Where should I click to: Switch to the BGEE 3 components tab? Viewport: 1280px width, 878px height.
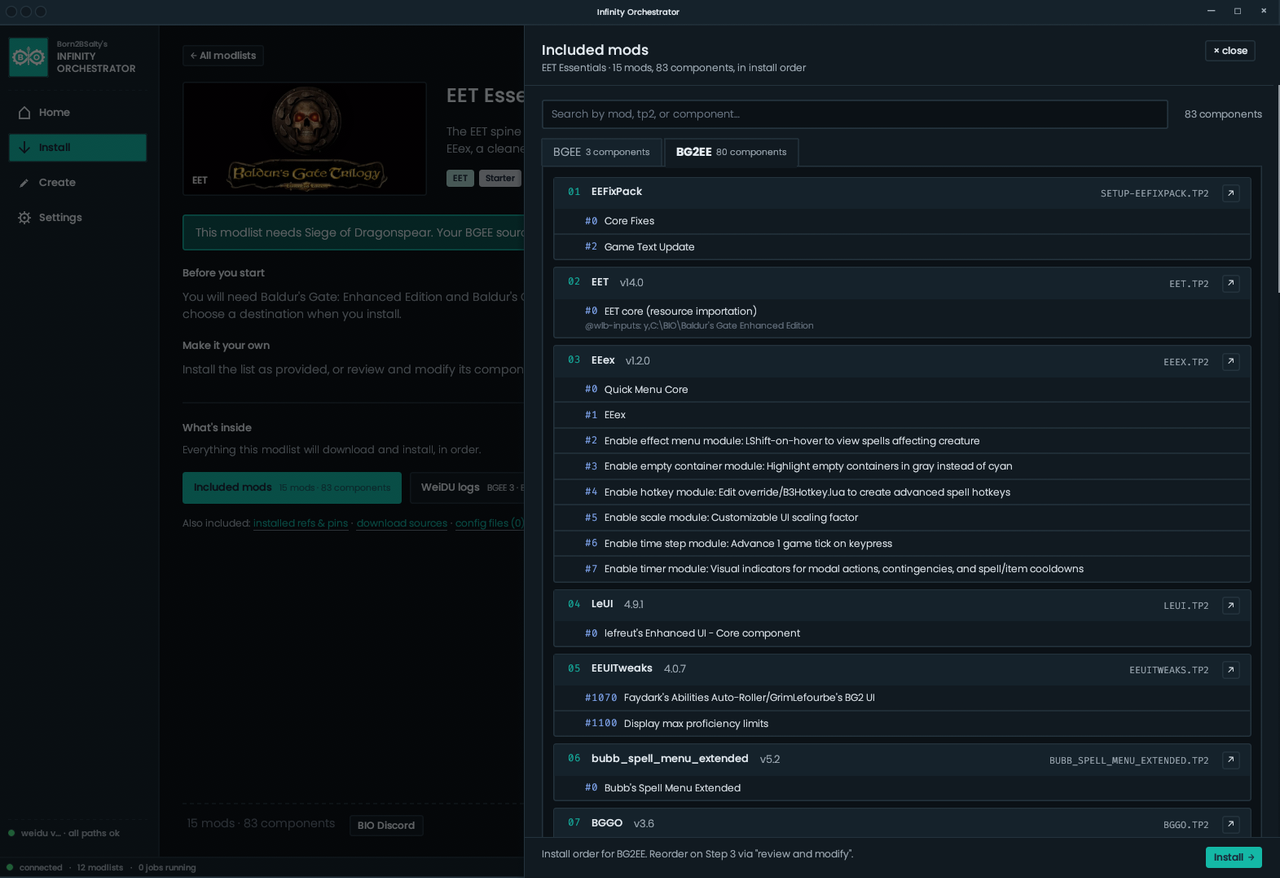(x=601, y=152)
